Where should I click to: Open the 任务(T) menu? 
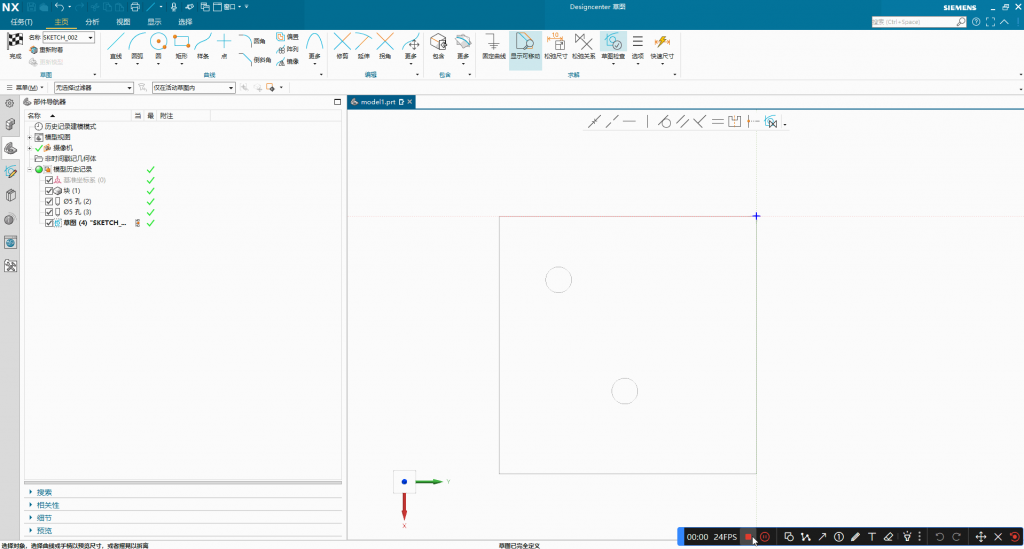(22, 22)
